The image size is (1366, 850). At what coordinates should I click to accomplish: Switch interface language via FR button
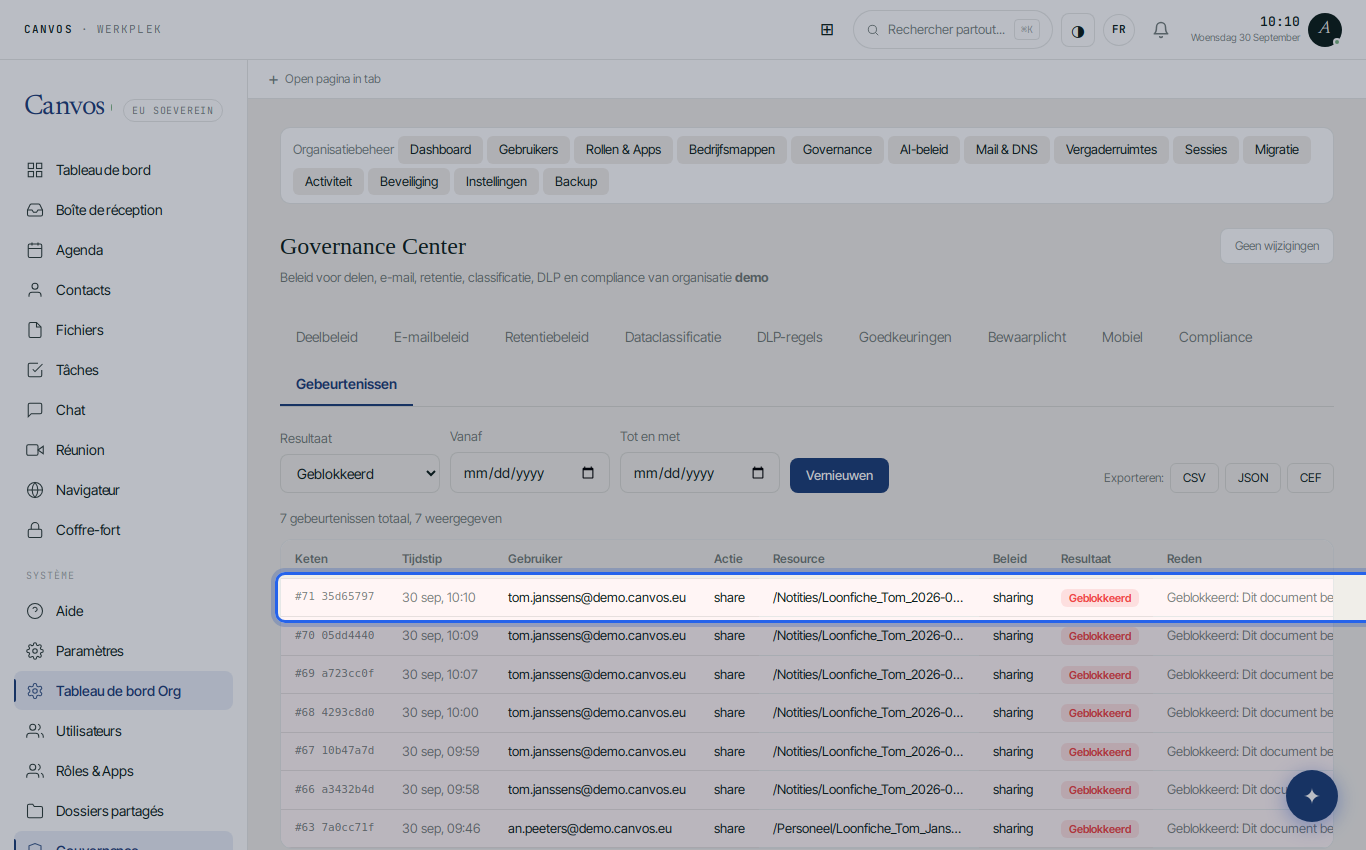point(1119,30)
